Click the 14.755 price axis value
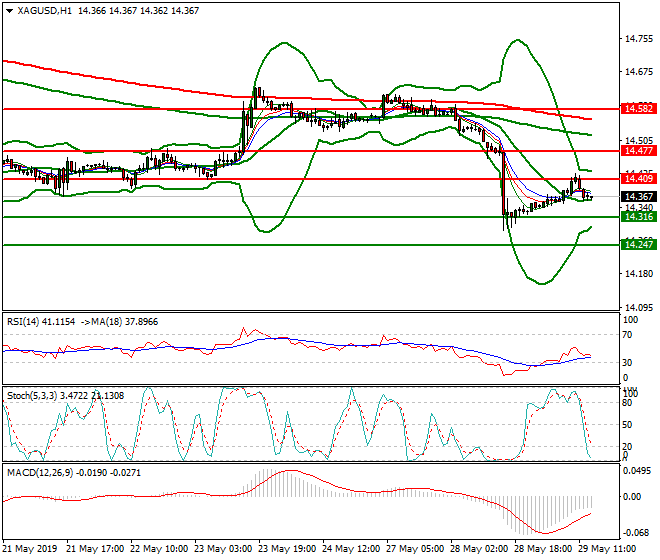The image size is (660, 560). tap(639, 39)
